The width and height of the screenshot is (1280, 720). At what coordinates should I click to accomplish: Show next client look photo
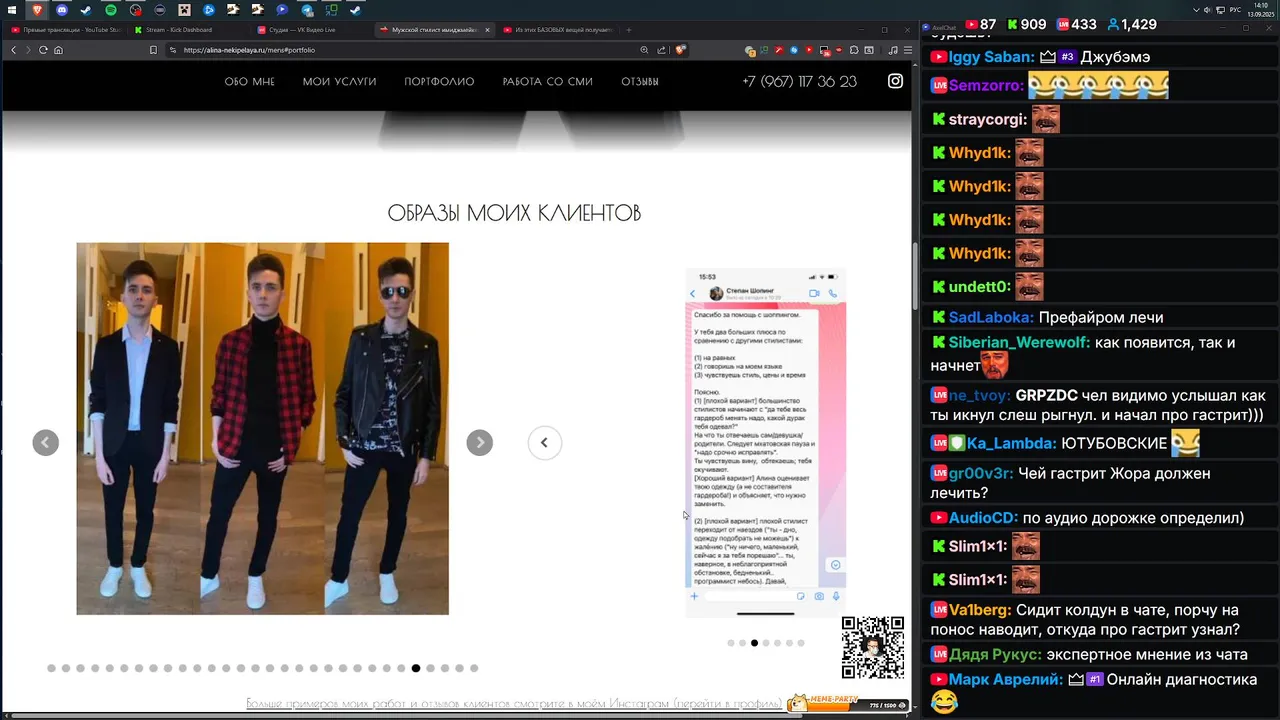480,442
